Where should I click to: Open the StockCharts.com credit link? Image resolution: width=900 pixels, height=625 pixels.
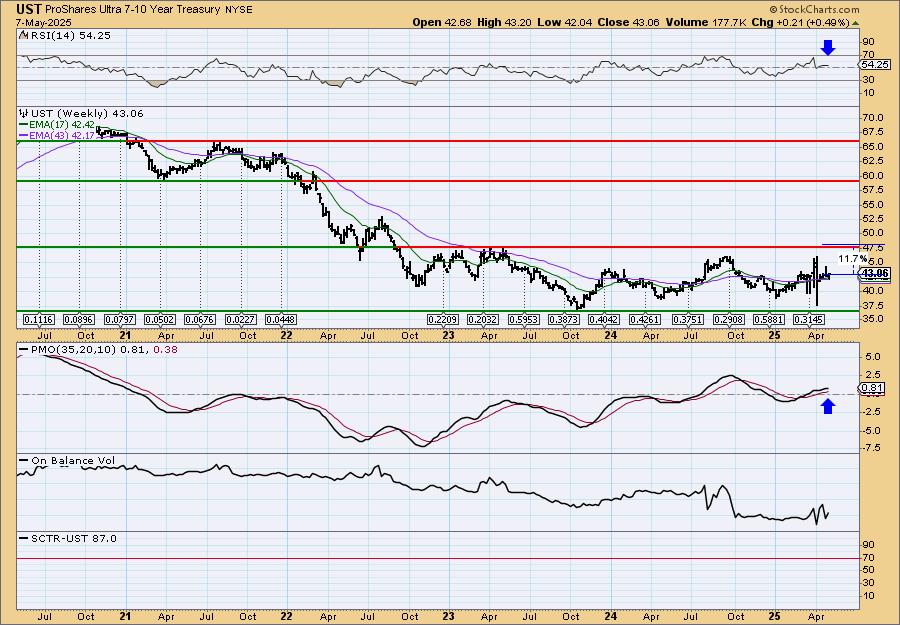pyautogui.click(x=814, y=9)
